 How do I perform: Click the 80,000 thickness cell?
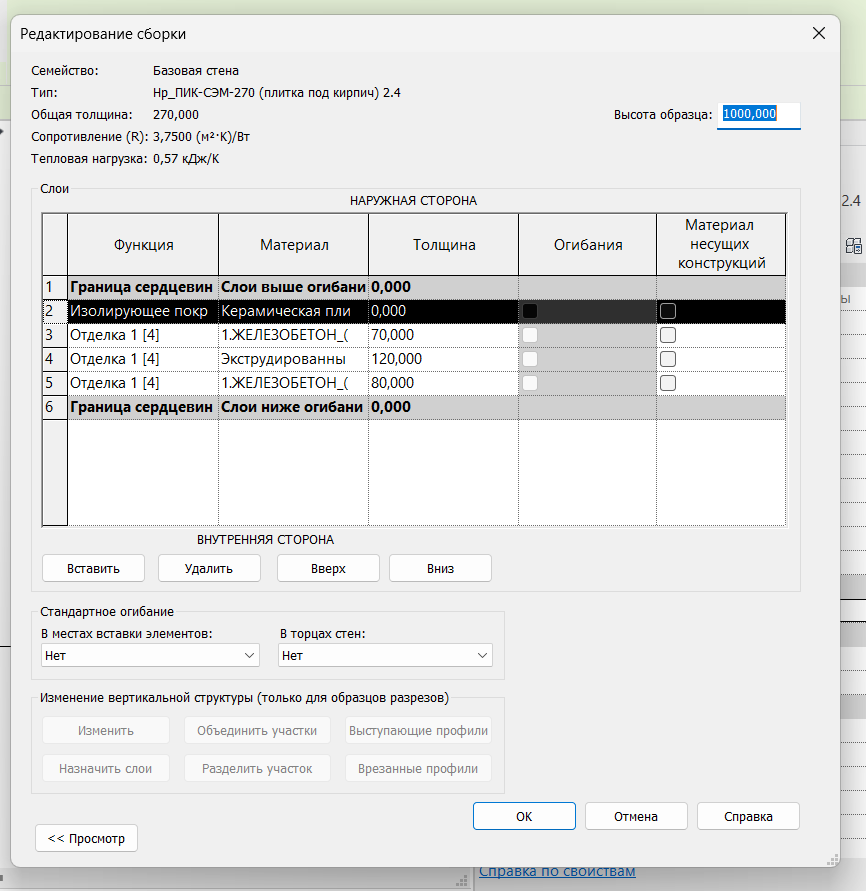[443, 383]
